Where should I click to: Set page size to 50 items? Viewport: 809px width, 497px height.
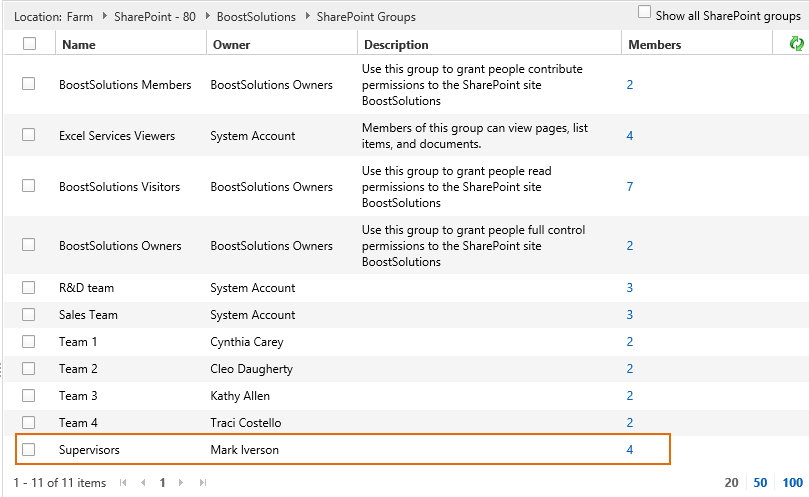click(x=760, y=483)
